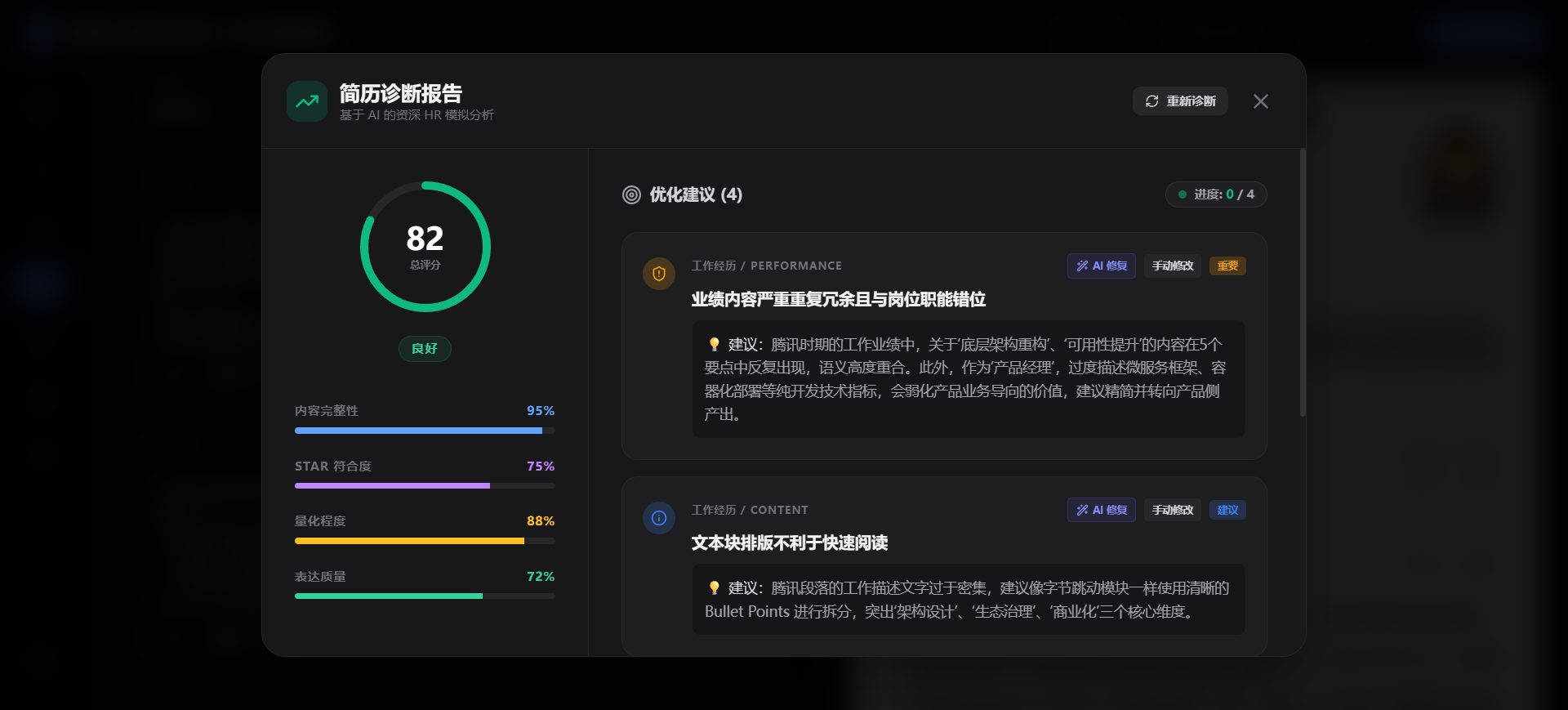Screen dimensions: 1568x710
Task: Click the 88% value for 量化程度
Action: point(541,521)
